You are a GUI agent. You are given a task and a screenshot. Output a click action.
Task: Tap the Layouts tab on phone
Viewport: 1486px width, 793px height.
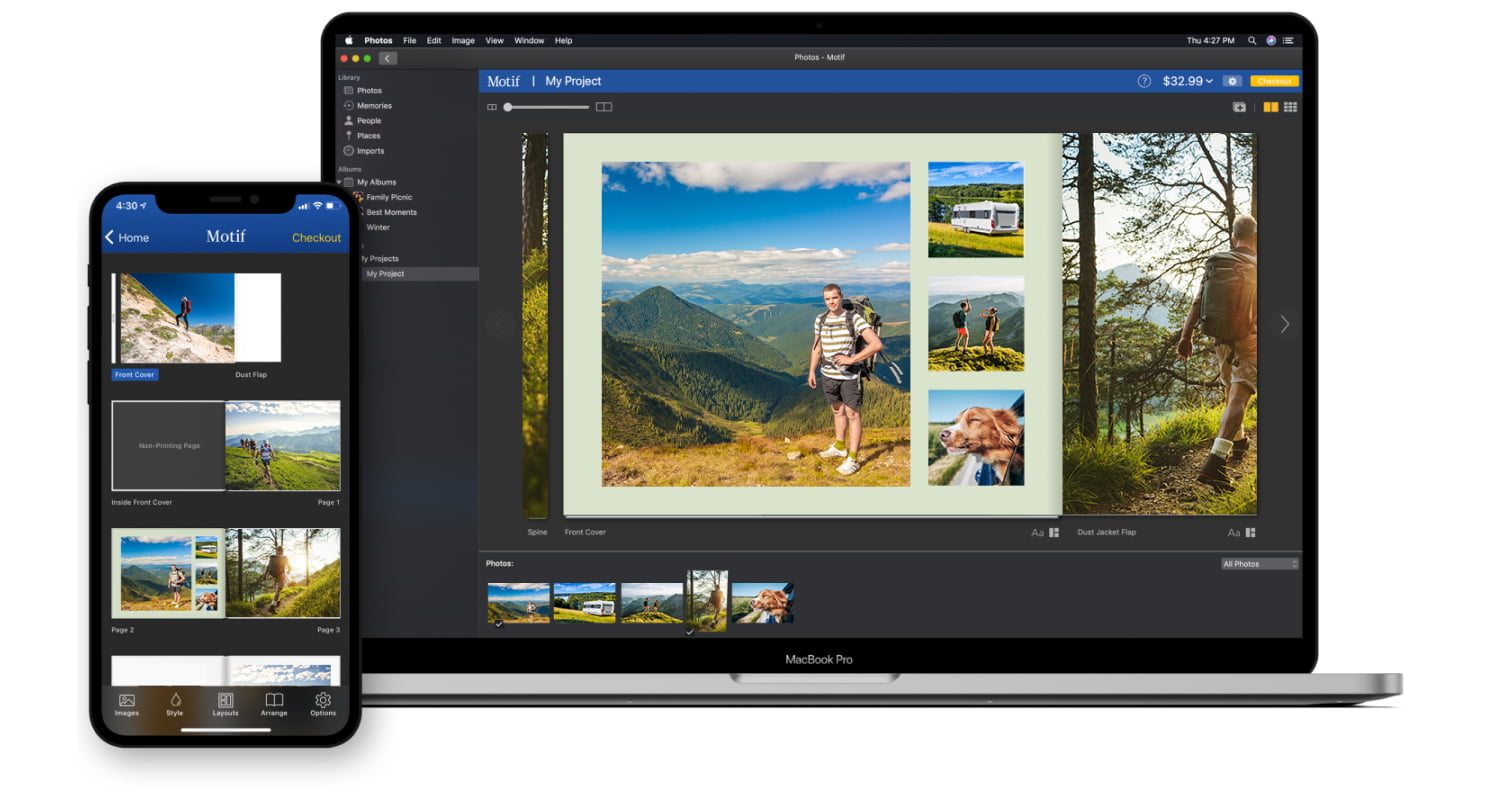click(x=225, y=704)
